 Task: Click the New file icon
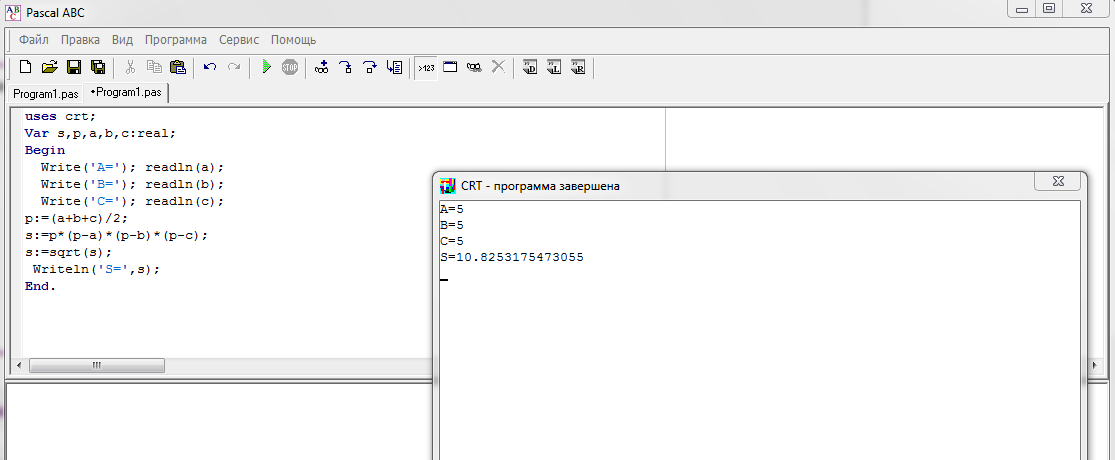click(x=26, y=67)
